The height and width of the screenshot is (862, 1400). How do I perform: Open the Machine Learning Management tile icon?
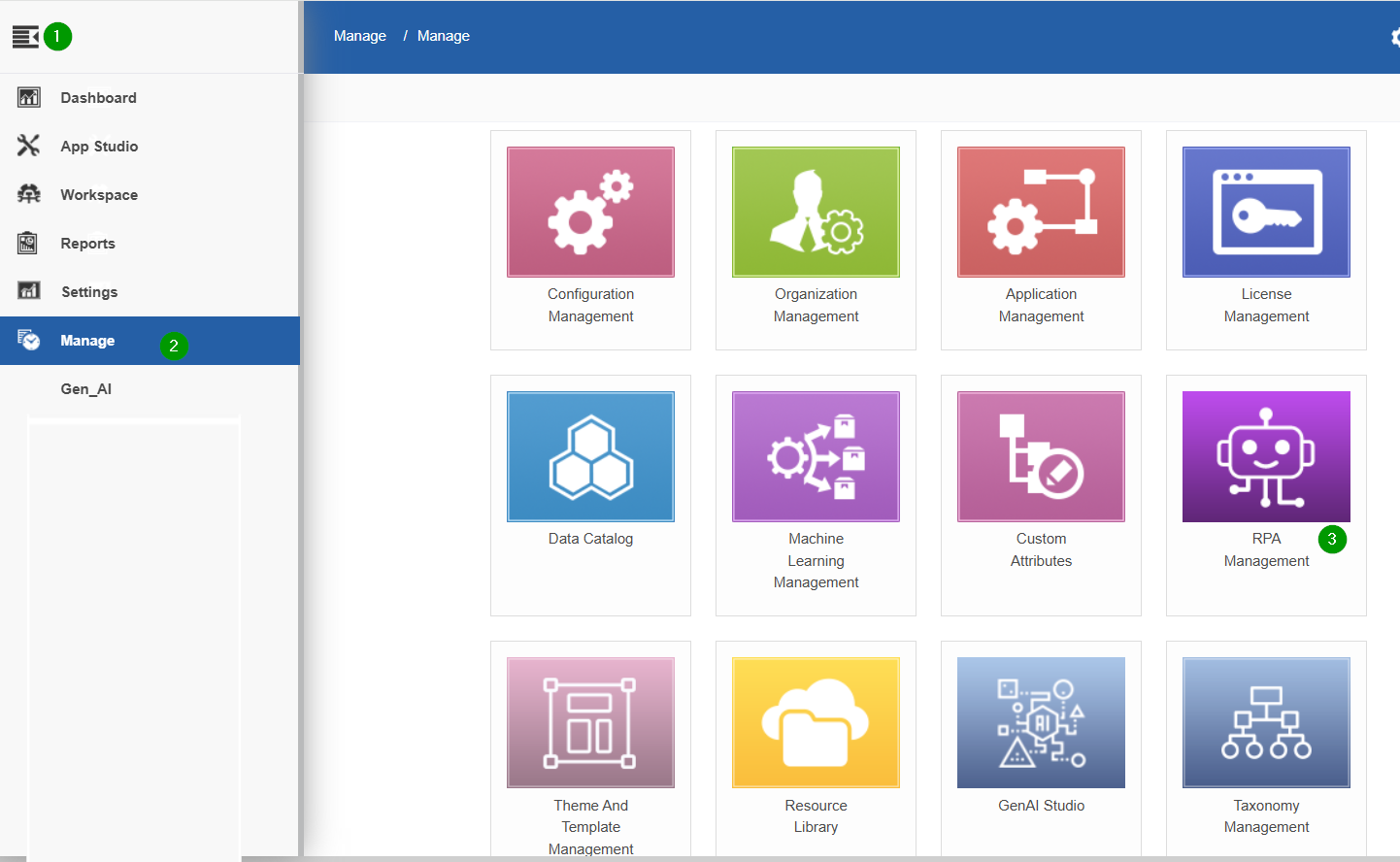click(x=816, y=456)
